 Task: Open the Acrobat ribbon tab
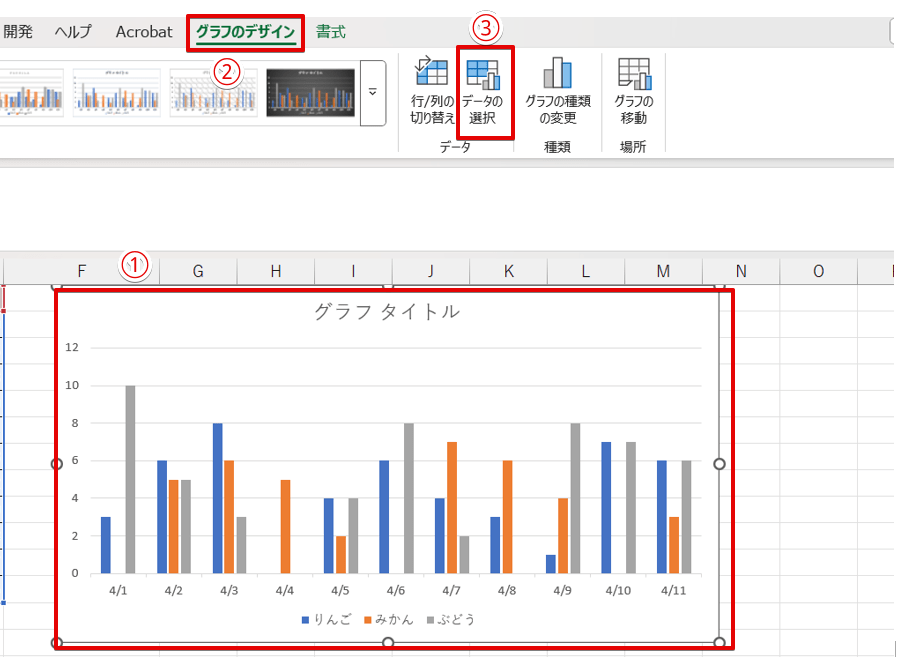(x=144, y=32)
